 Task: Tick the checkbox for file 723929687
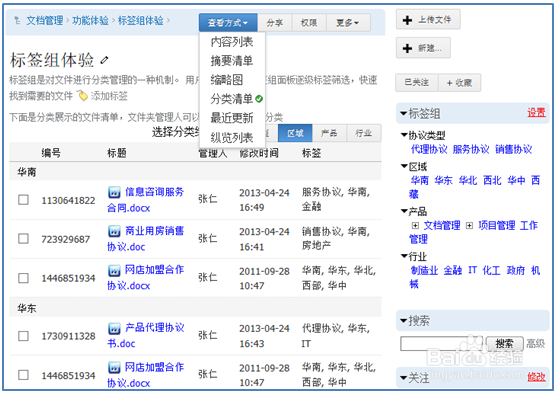coord(23,239)
